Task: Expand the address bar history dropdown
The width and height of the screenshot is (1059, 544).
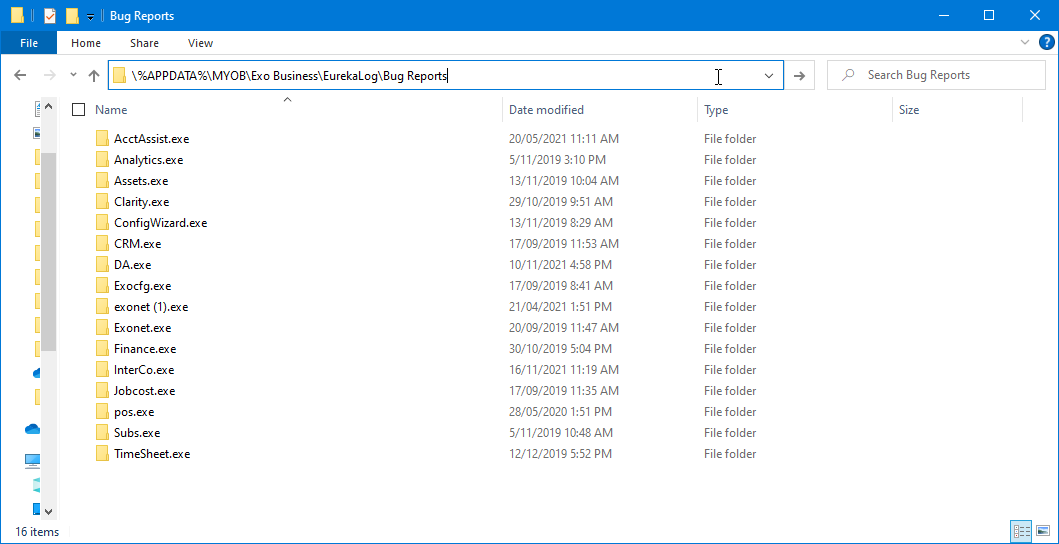Action: pos(769,76)
